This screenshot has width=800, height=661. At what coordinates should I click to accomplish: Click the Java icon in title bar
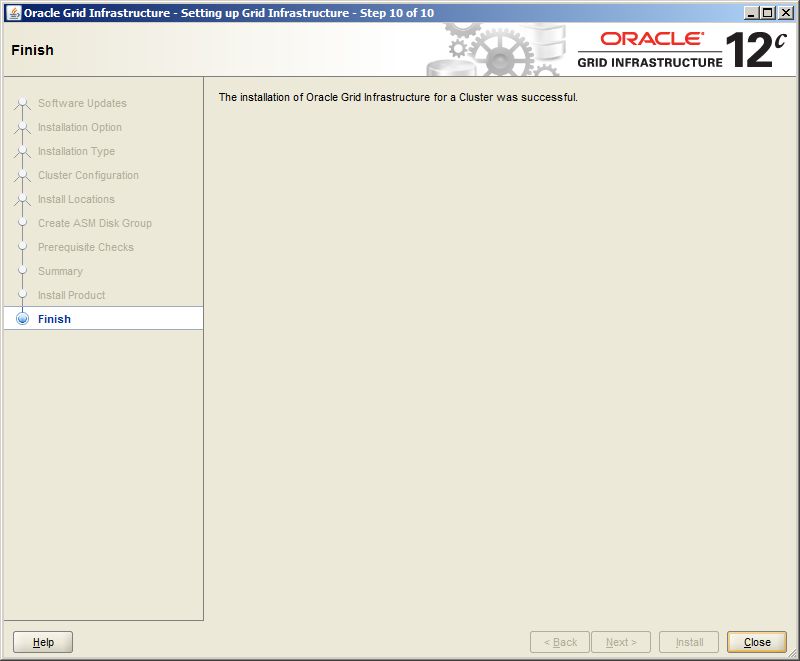click(14, 12)
